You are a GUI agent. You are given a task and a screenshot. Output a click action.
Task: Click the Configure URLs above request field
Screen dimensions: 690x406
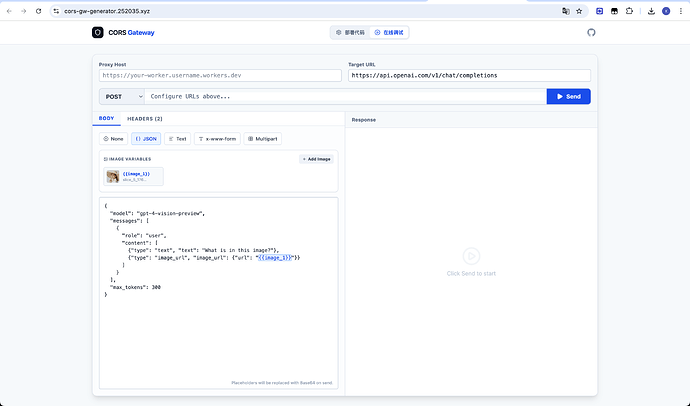(x=345, y=97)
